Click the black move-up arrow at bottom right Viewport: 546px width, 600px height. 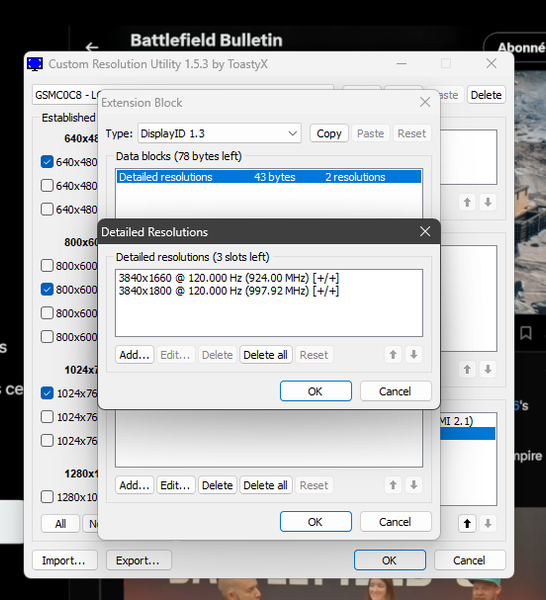[x=467, y=523]
